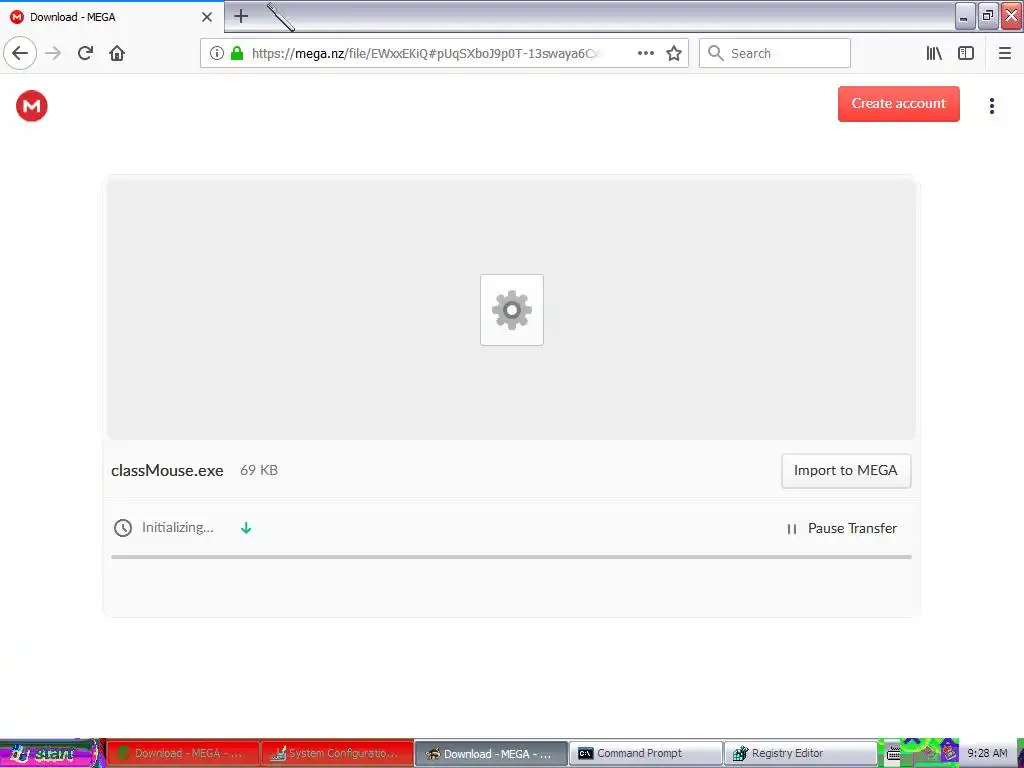
Task: Click Import to MEGA button
Action: [846, 470]
